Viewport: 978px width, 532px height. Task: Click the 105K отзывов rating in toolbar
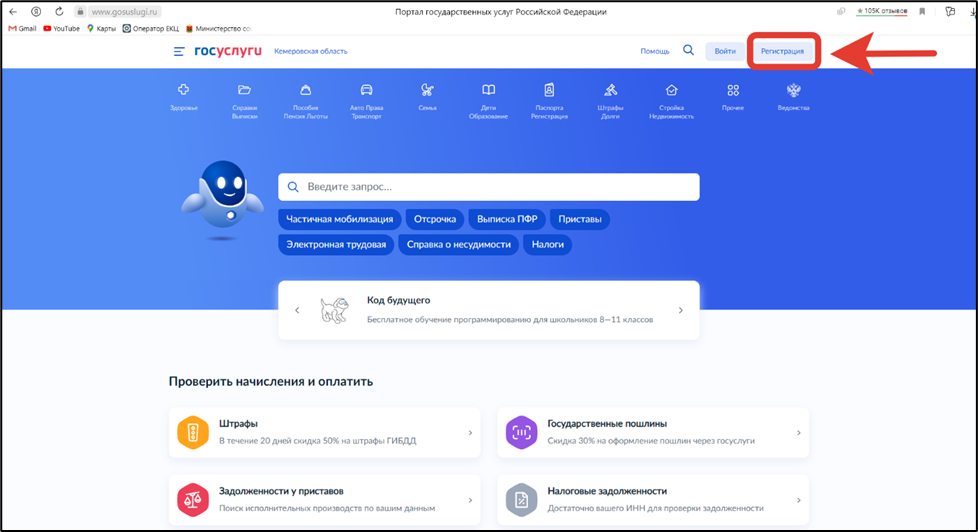click(881, 11)
